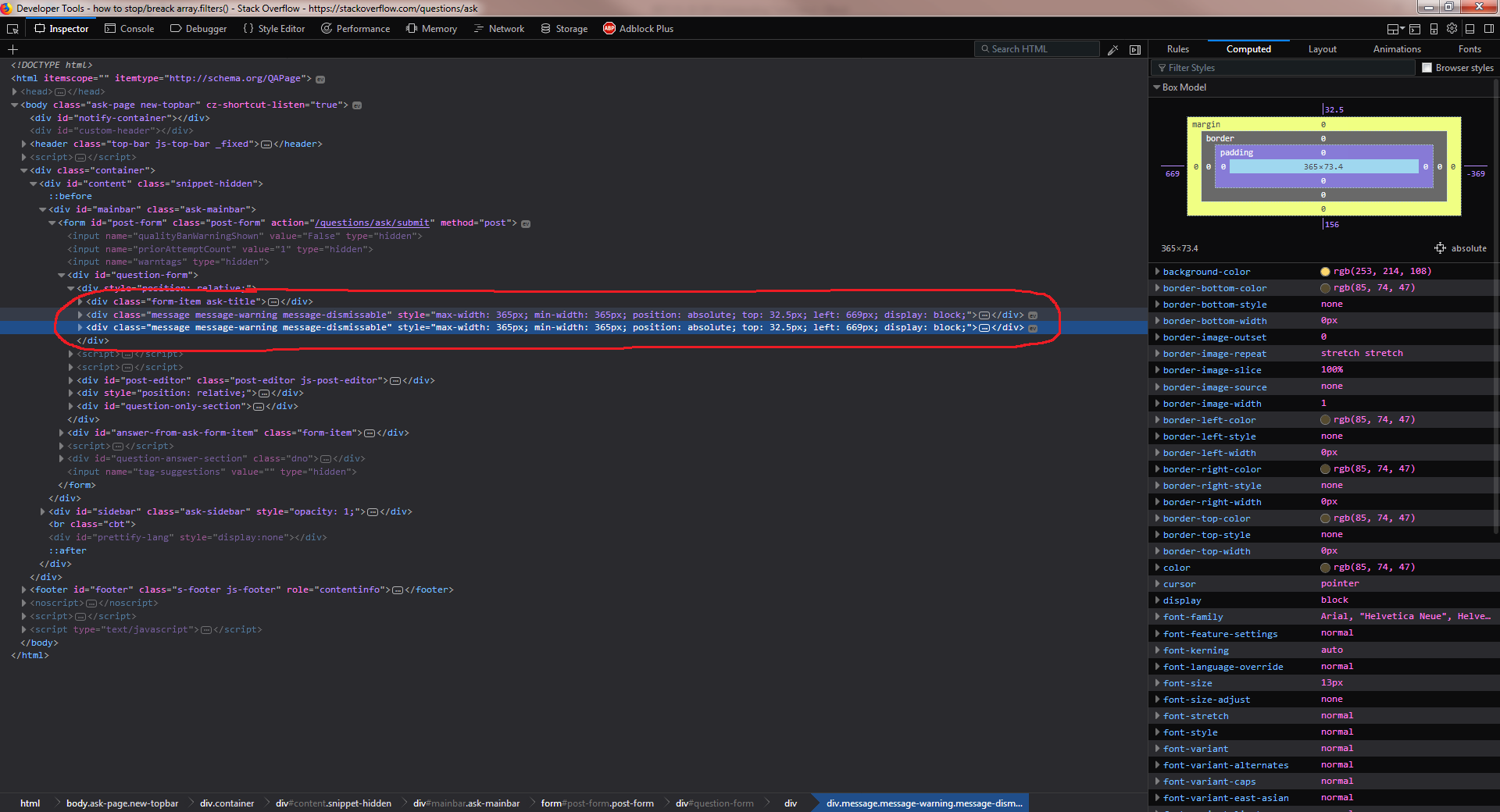Click the 365×73.4 content box in box model
Viewport: 1500px width, 812px height.
[1323, 167]
